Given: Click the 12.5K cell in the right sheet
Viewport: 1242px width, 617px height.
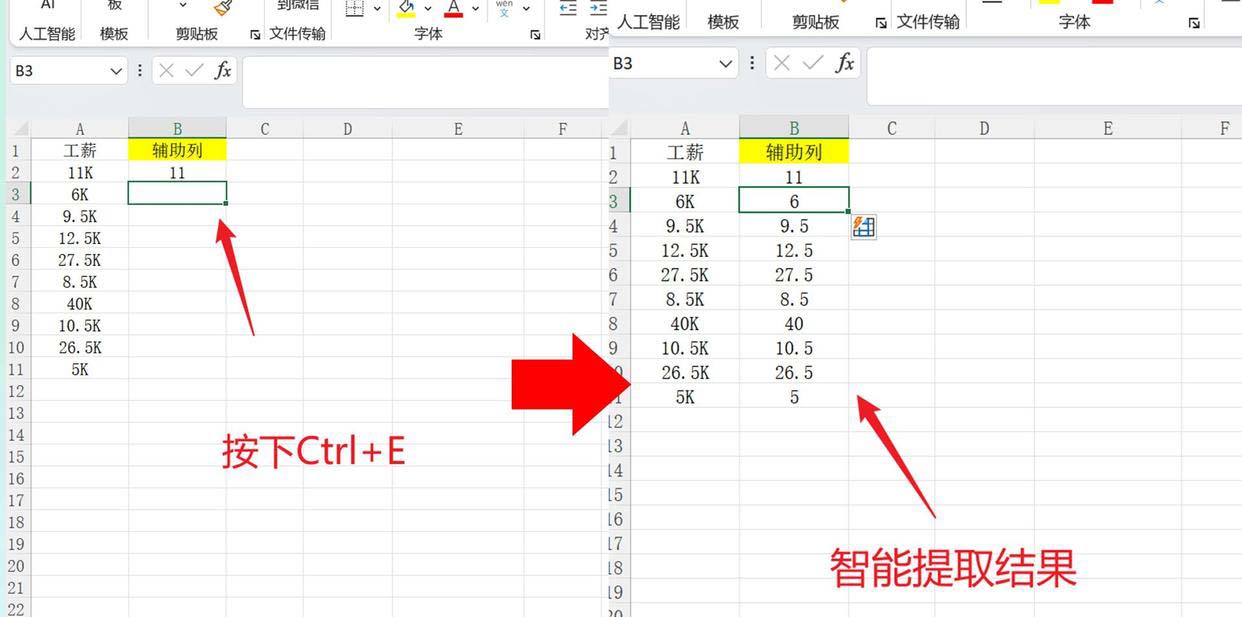Looking at the screenshot, I should point(685,250).
